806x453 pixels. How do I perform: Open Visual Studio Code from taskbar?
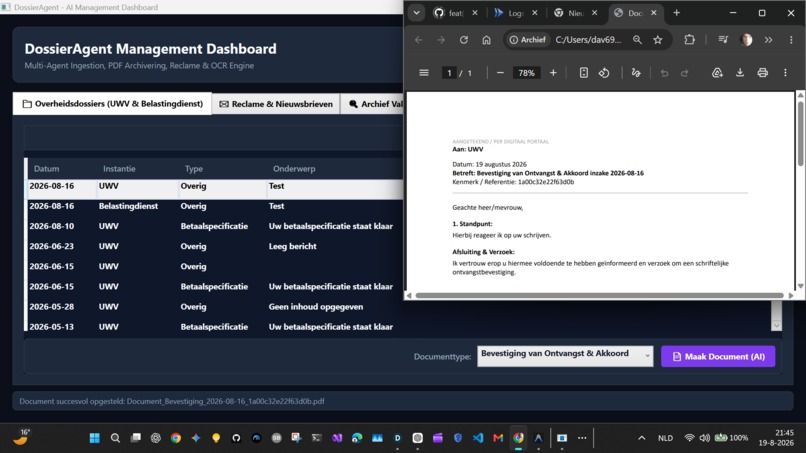(478, 438)
